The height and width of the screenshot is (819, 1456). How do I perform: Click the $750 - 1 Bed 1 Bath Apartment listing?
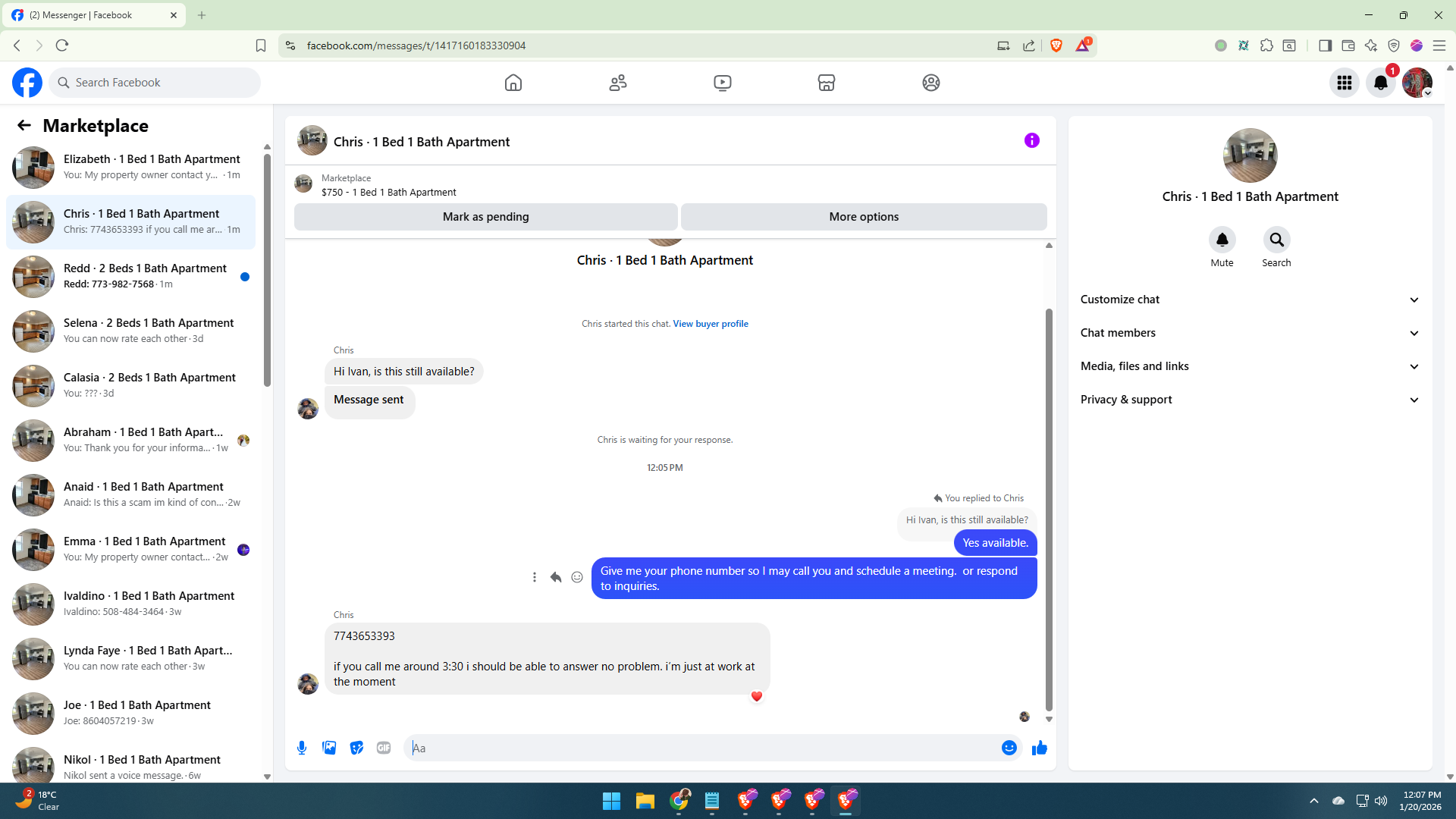[x=388, y=193]
